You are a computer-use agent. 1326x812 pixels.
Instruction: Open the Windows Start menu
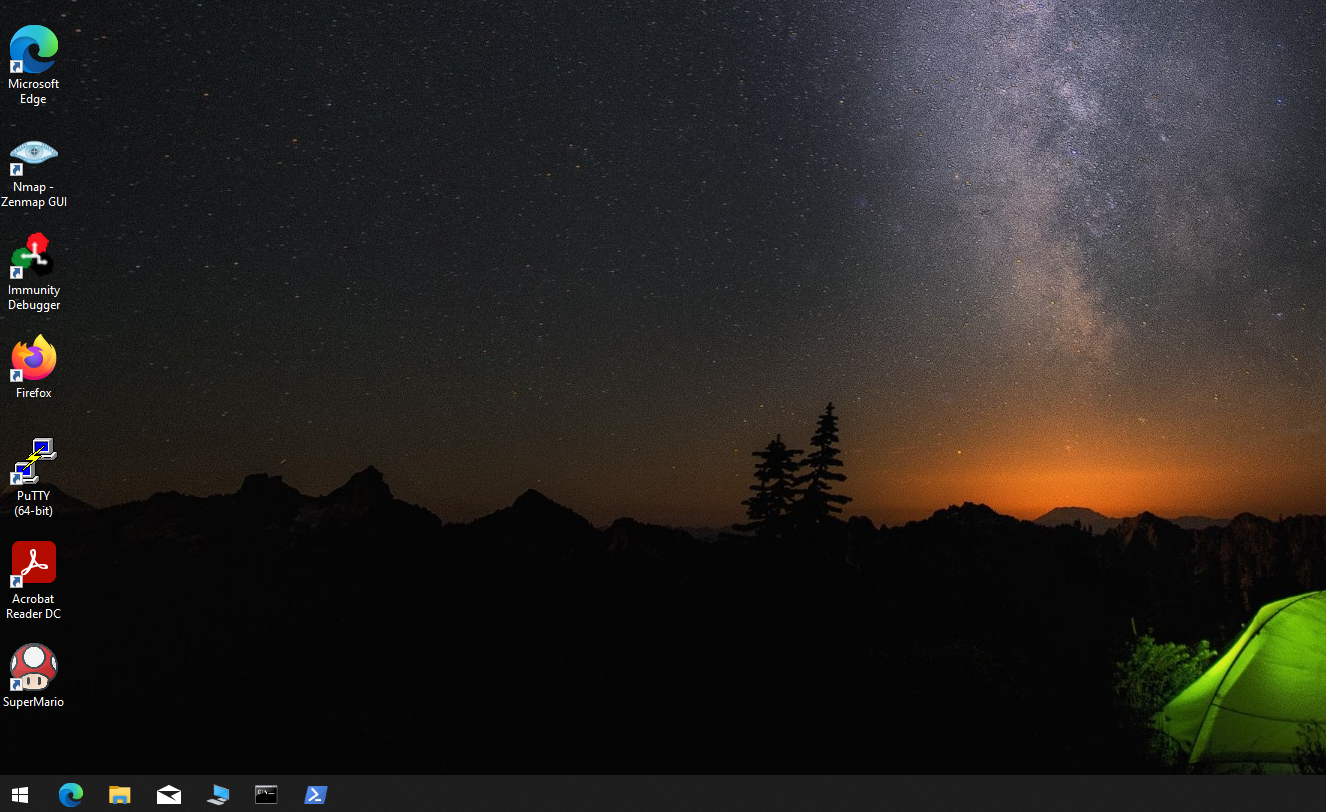tap(20, 795)
